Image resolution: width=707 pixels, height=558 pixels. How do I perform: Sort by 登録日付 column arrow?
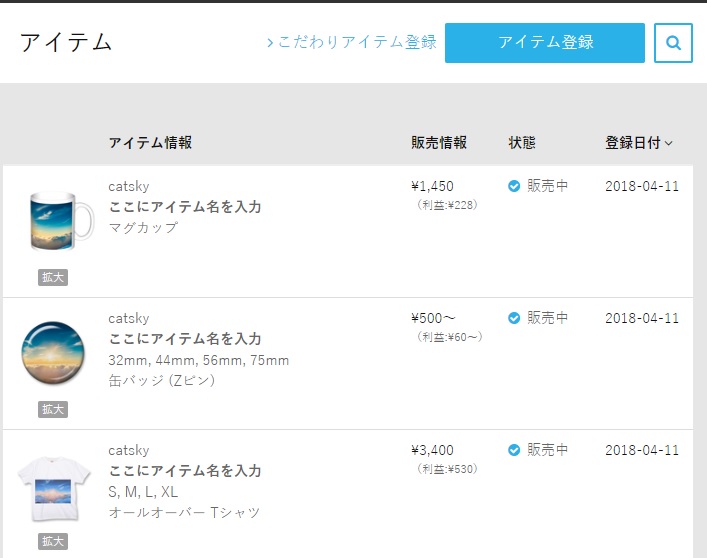(x=669, y=143)
